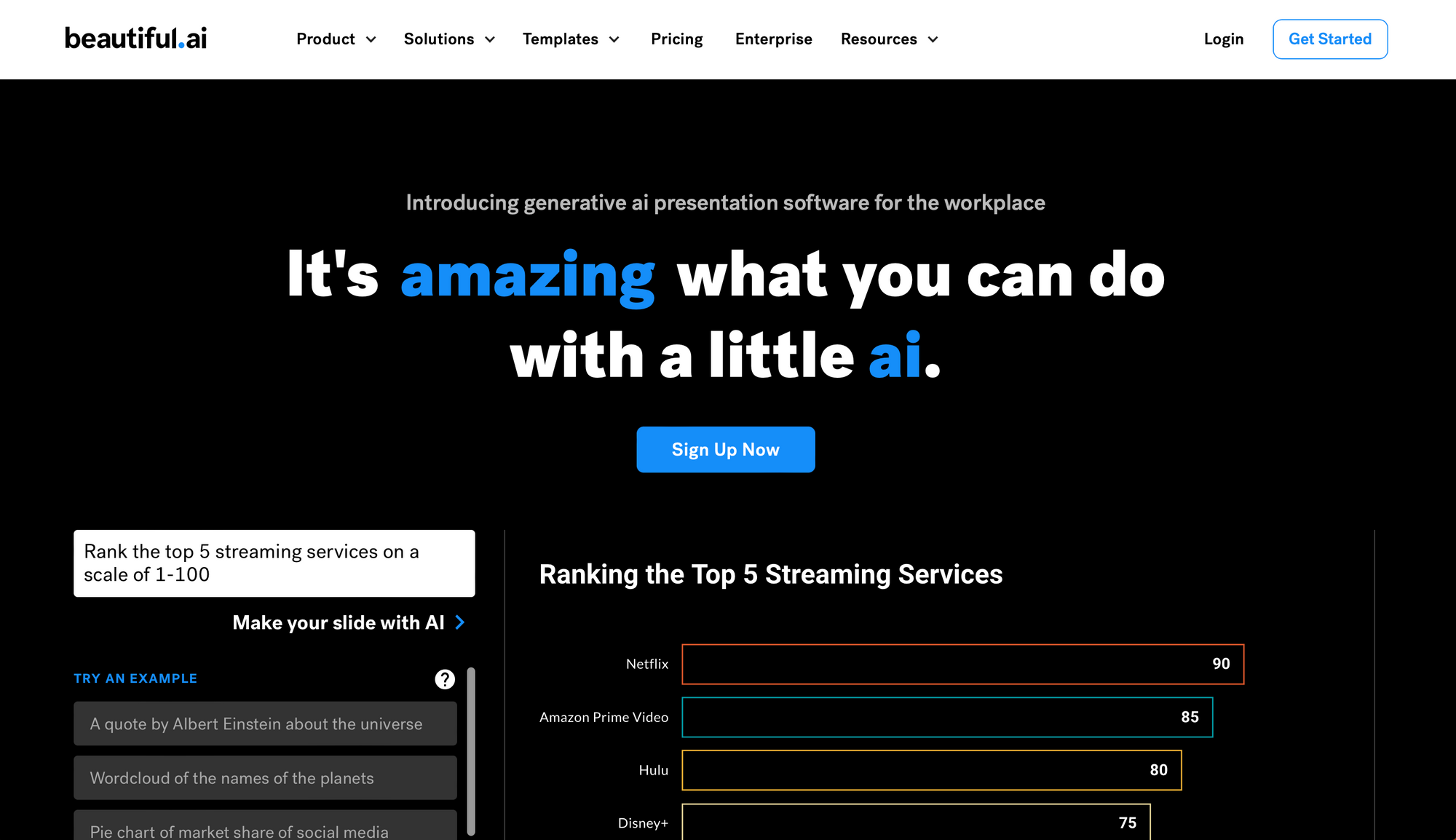1456x840 pixels.
Task: Click the streaming services prompt input field
Action: tap(274, 563)
